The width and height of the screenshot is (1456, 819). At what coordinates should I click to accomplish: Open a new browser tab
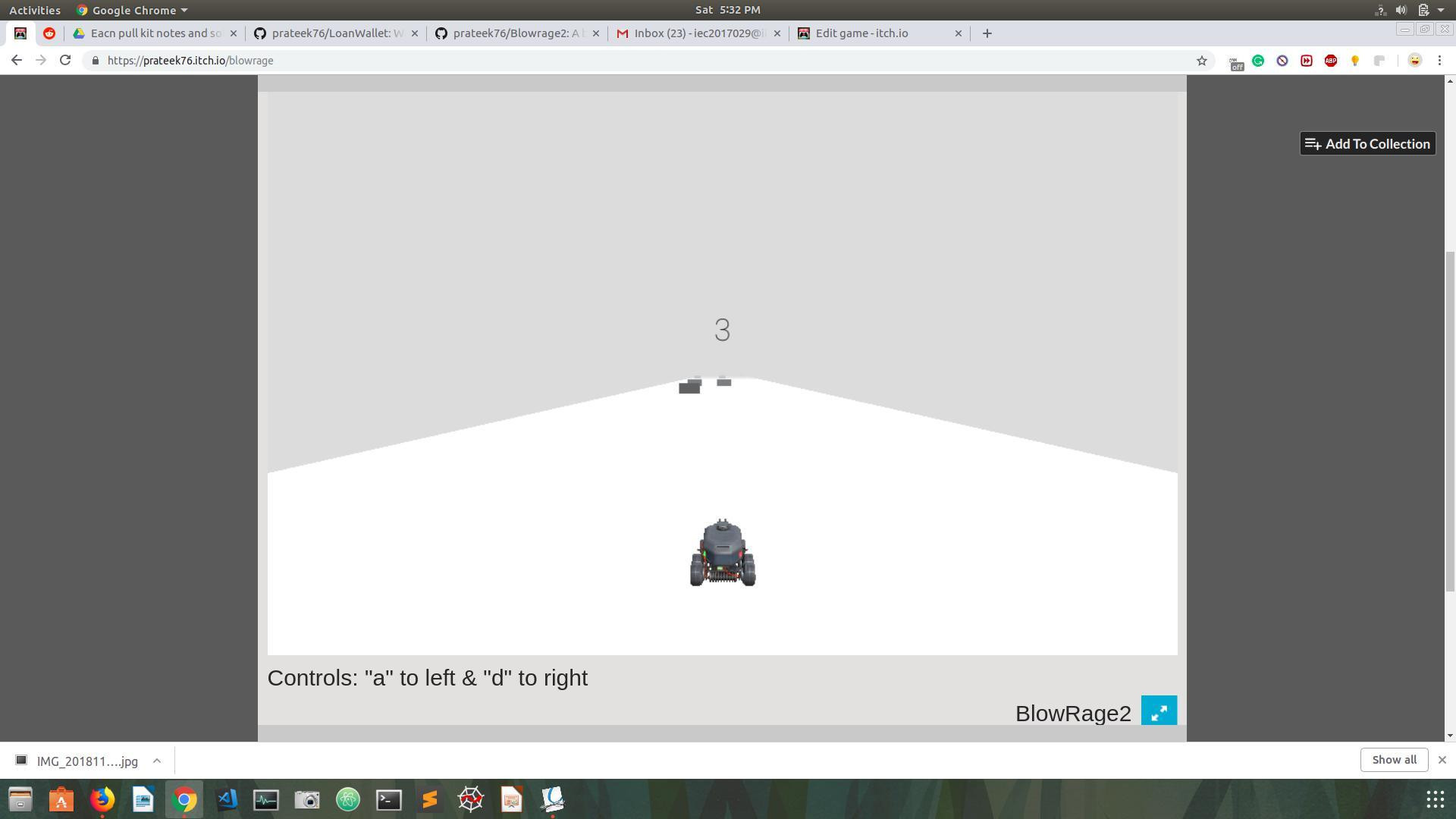[987, 33]
